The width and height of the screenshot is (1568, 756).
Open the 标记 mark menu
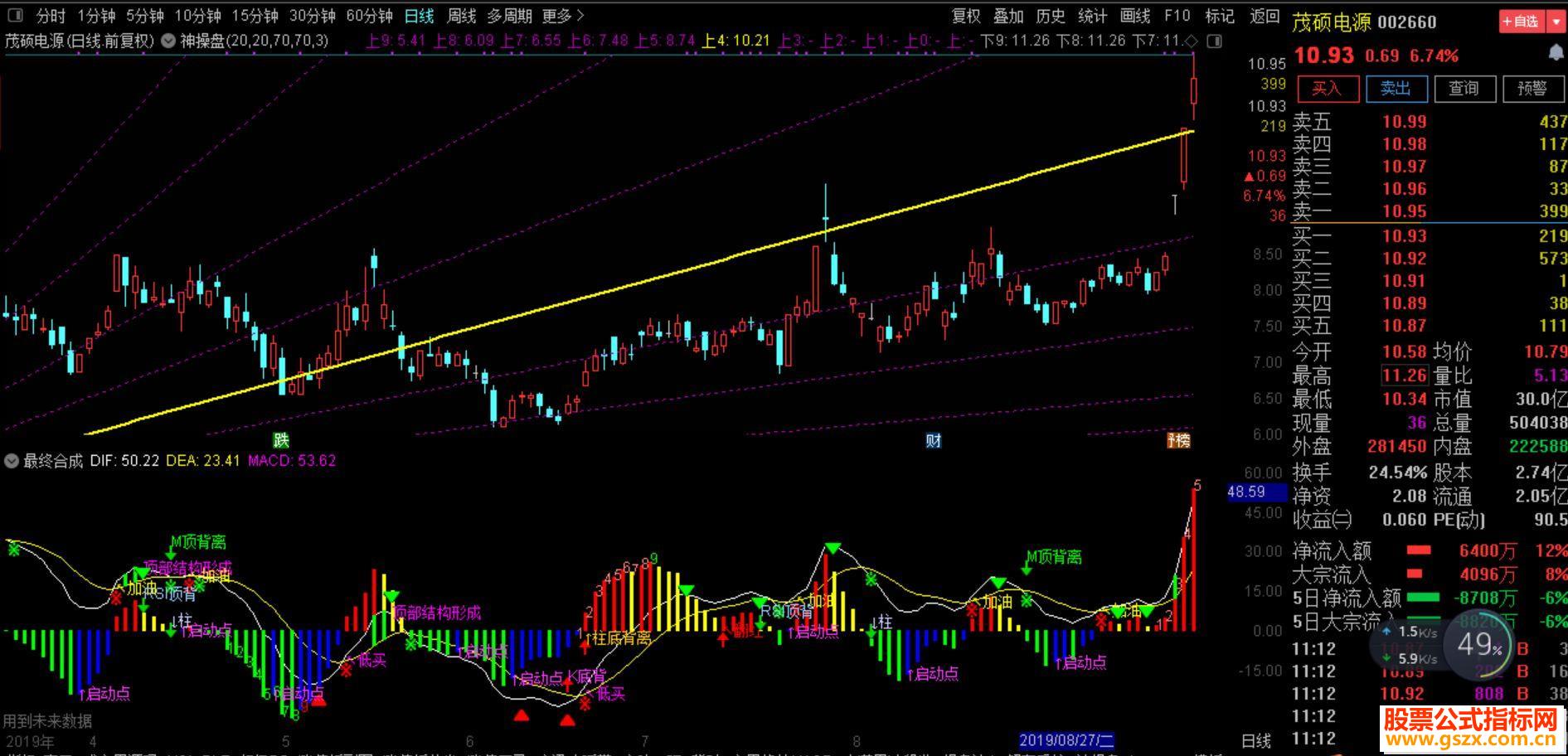[1219, 17]
